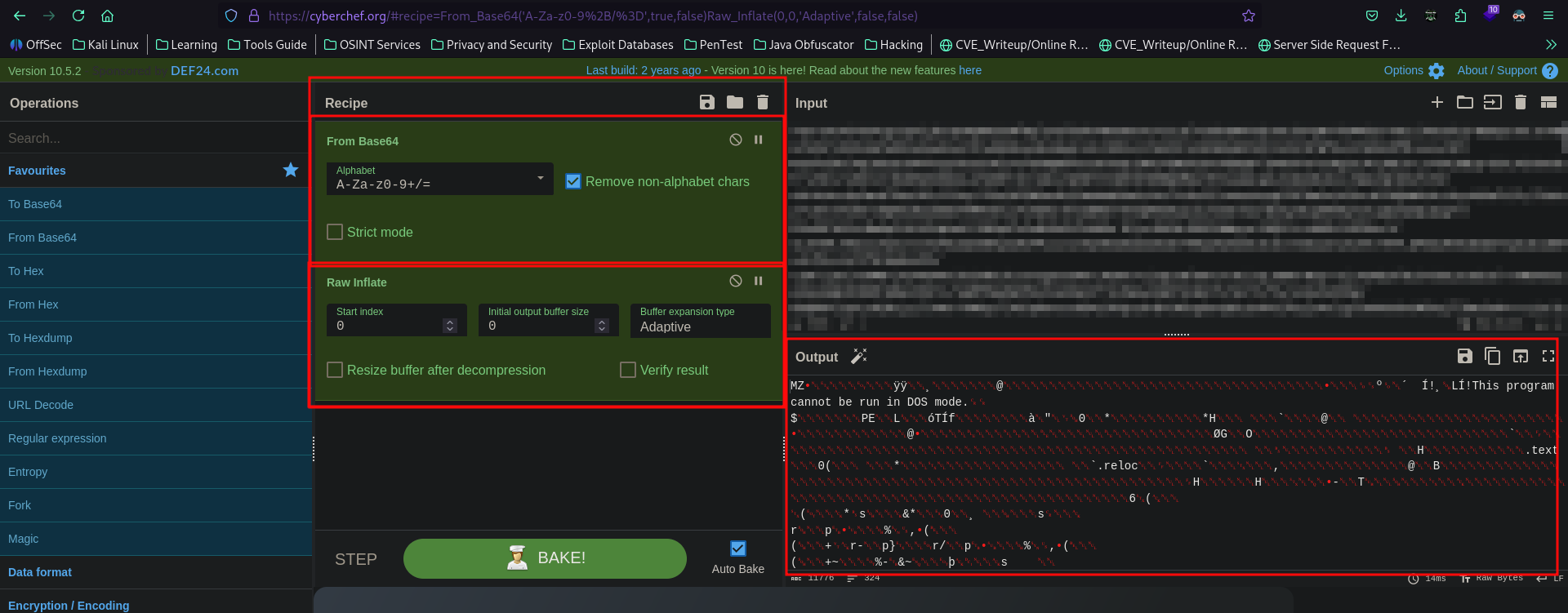The height and width of the screenshot is (613, 1568).
Task: Maximise the output pane
Action: pos(1548,356)
